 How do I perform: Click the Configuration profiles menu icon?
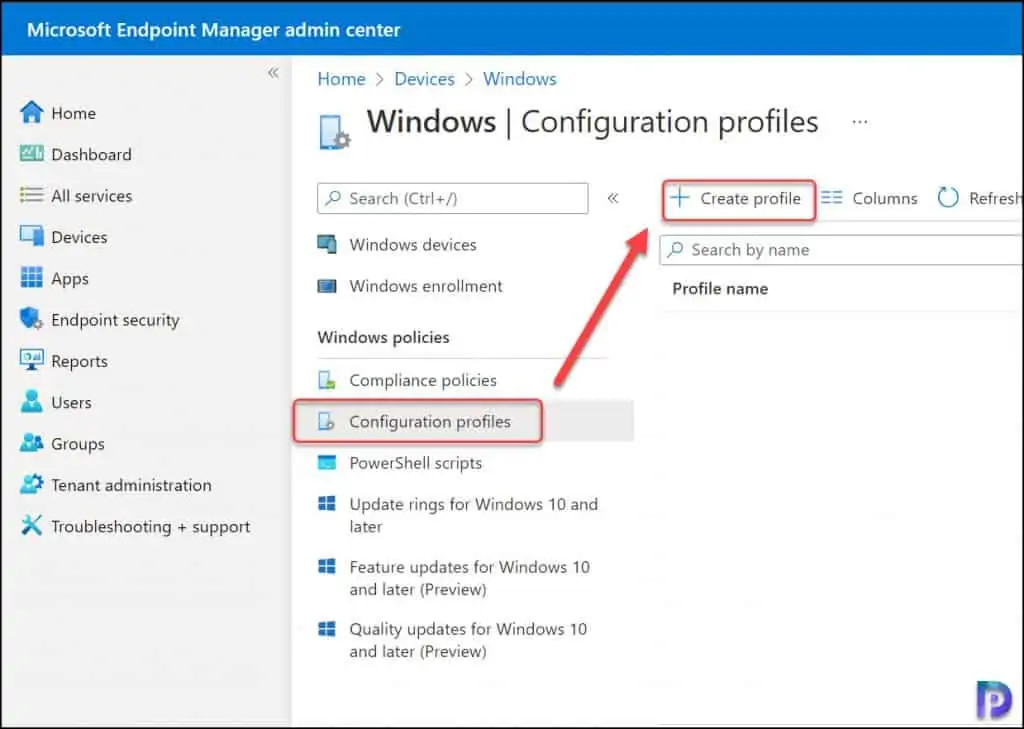pos(326,421)
